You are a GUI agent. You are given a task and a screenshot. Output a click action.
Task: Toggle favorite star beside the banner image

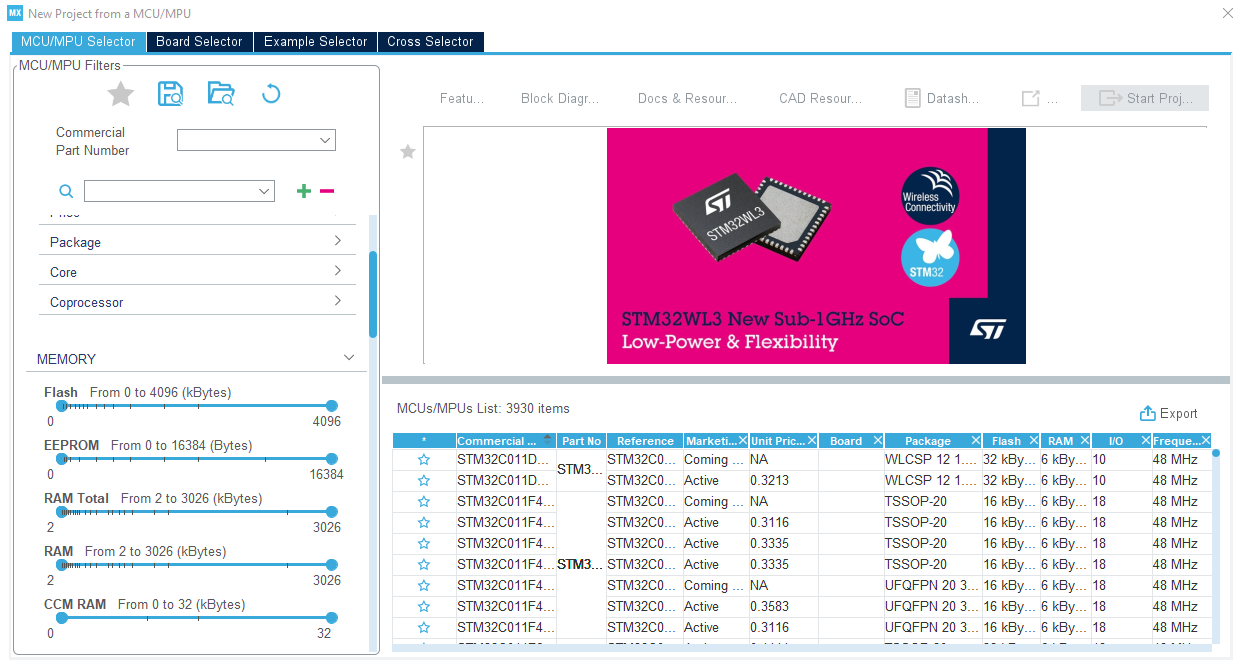tap(407, 152)
